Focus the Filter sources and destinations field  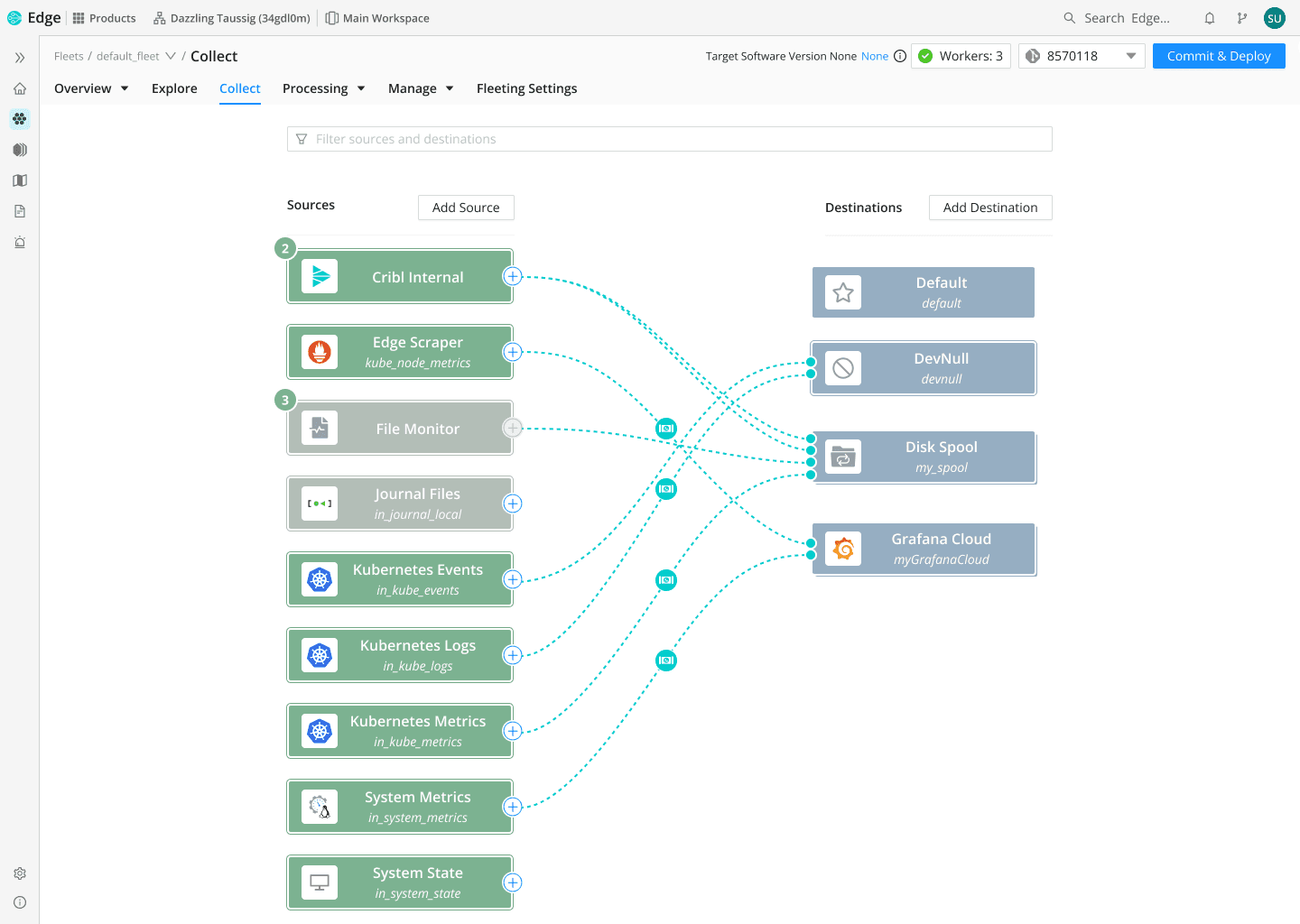tap(670, 139)
